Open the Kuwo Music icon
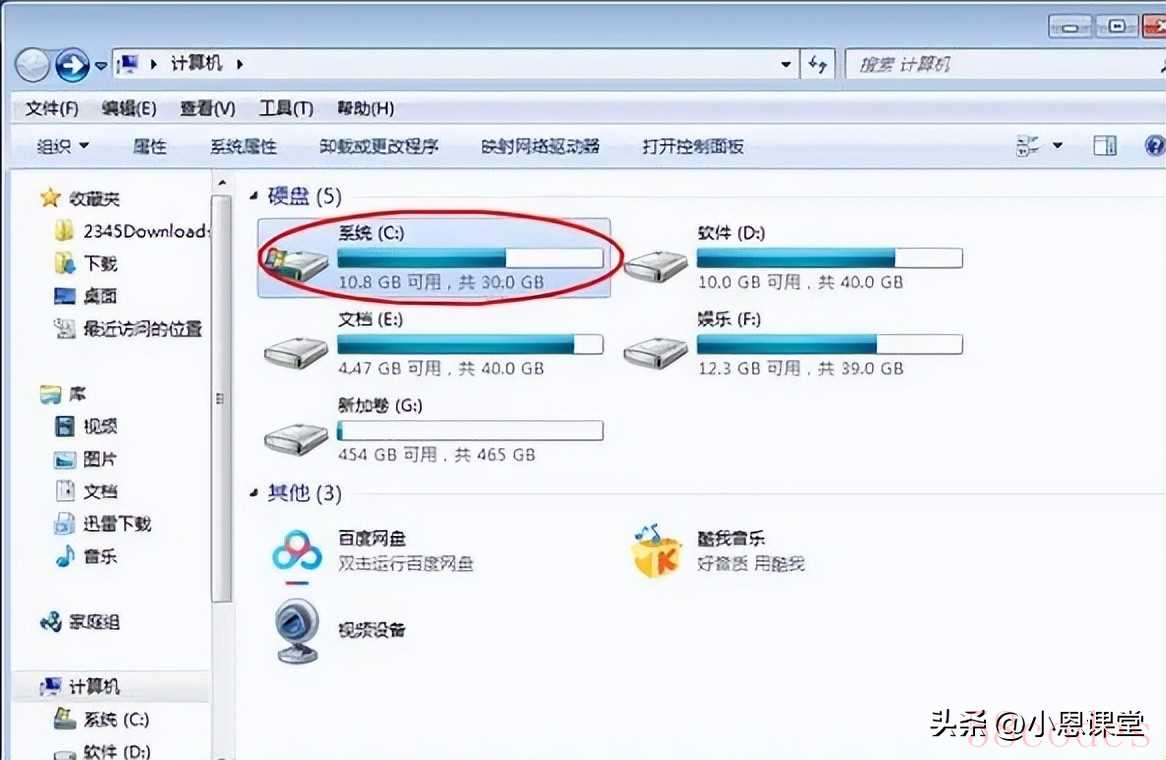The width and height of the screenshot is (1166, 760). coord(655,552)
